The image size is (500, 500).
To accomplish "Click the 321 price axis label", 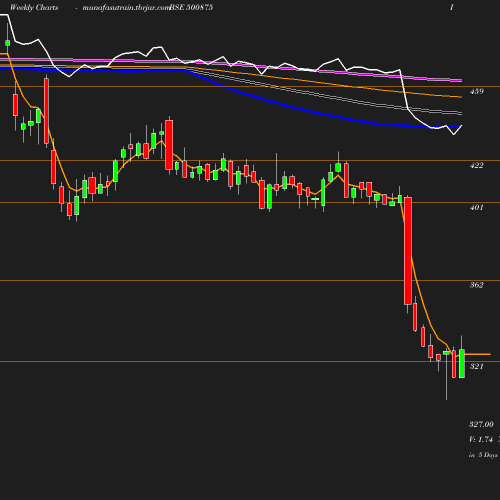I will pyautogui.click(x=477, y=366).
